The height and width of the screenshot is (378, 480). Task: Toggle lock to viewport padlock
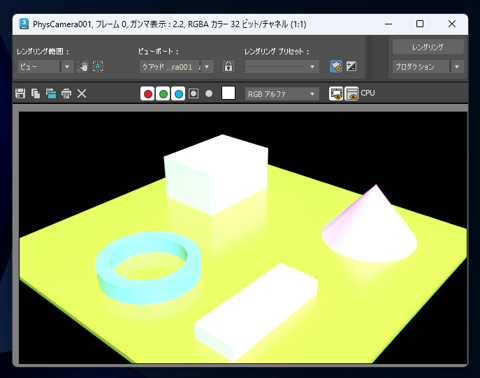[x=228, y=66]
